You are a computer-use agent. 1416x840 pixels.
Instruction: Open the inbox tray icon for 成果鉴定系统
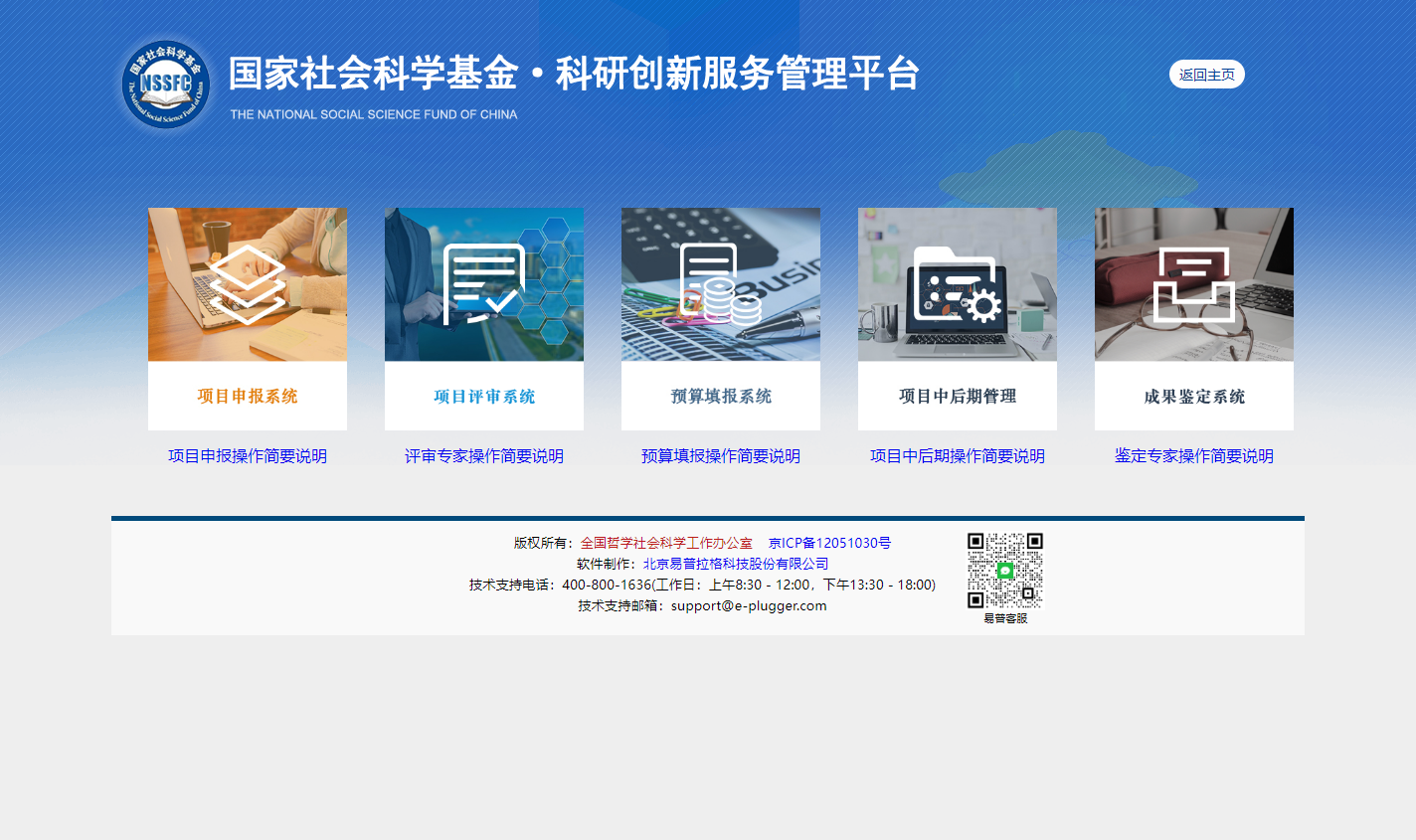click(1194, 284)
